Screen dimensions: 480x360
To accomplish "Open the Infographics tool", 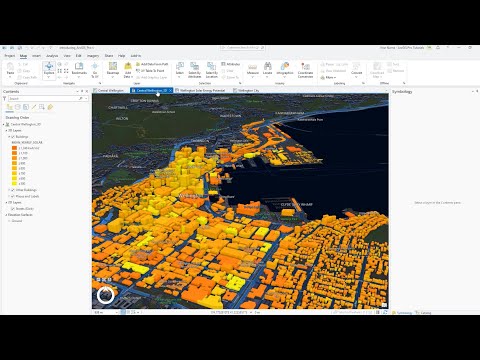I will pyautogui.click(x=285, y=69).
